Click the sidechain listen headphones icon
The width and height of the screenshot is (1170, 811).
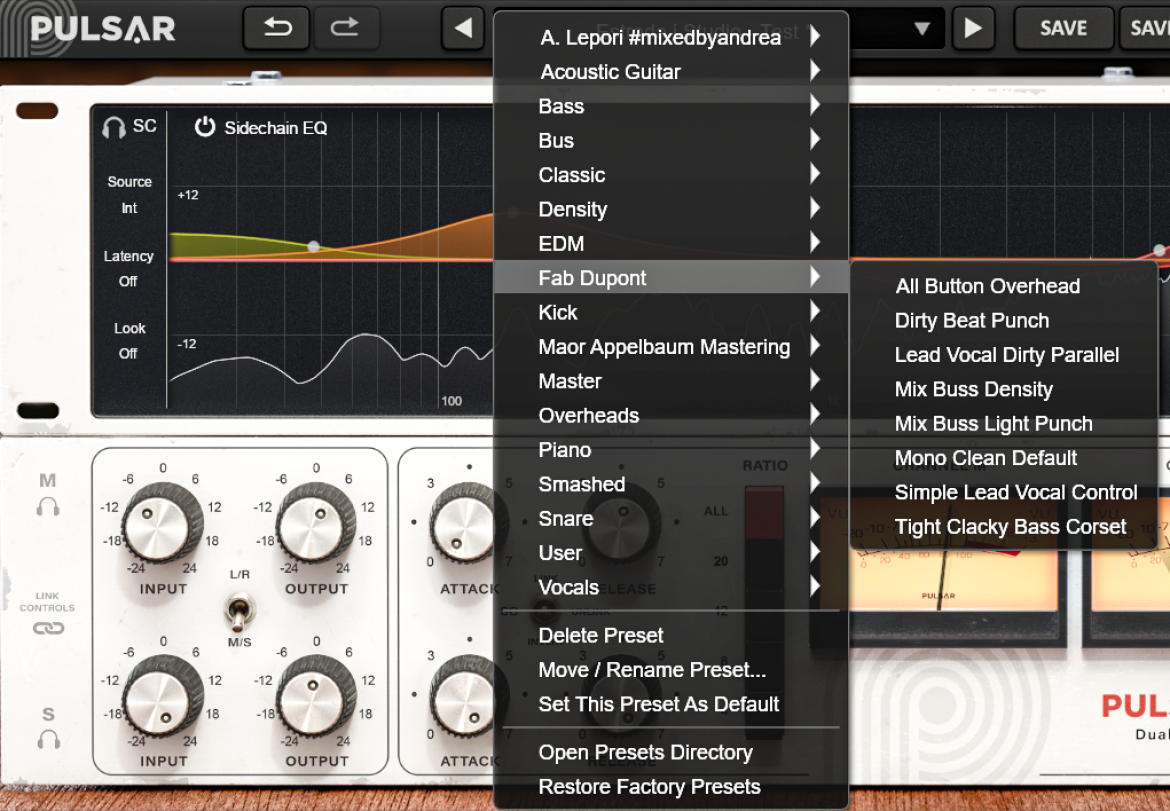(x=114, y=128)
